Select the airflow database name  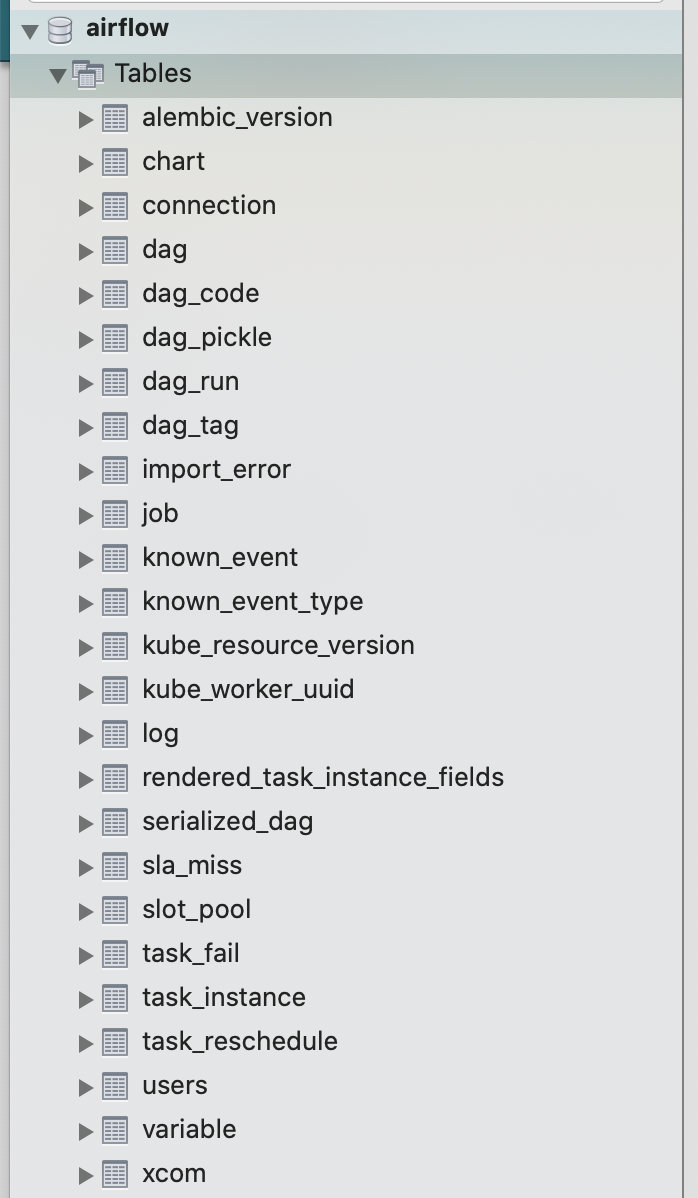[x=128, y=28]
